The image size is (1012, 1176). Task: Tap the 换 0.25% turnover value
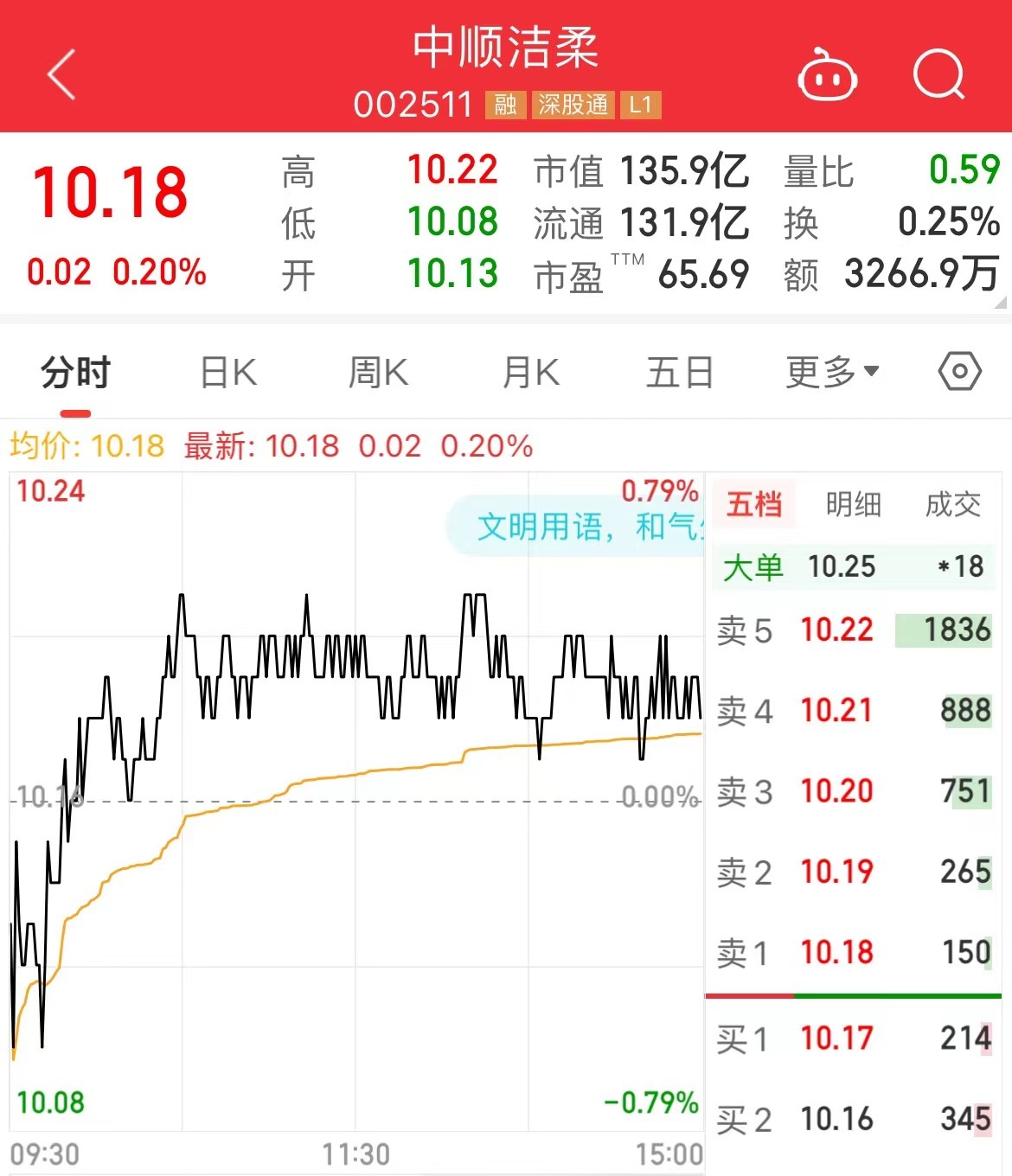[949, 221]
